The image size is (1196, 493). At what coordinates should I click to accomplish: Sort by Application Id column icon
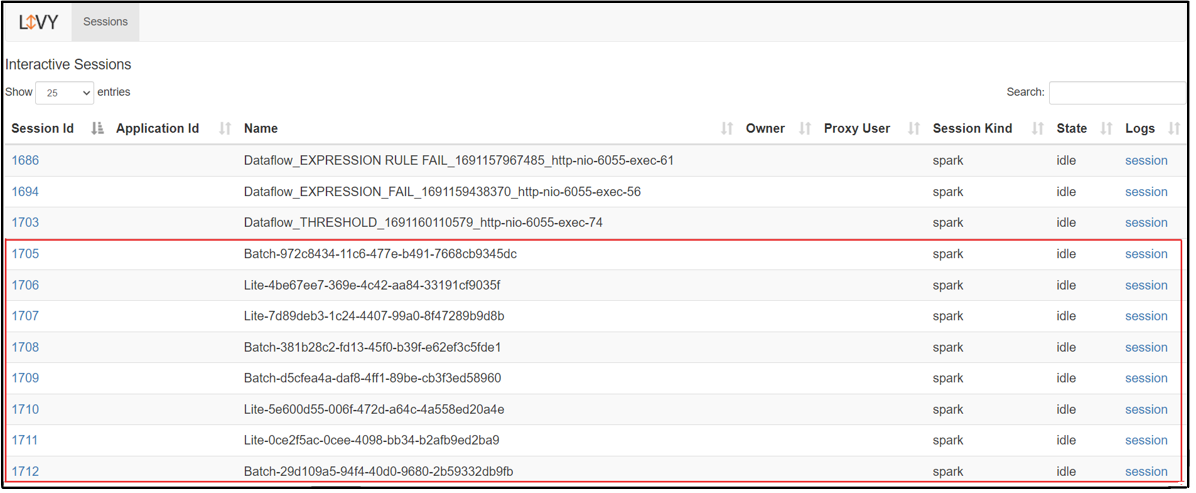pyautogui.click(x=225, y=128)
